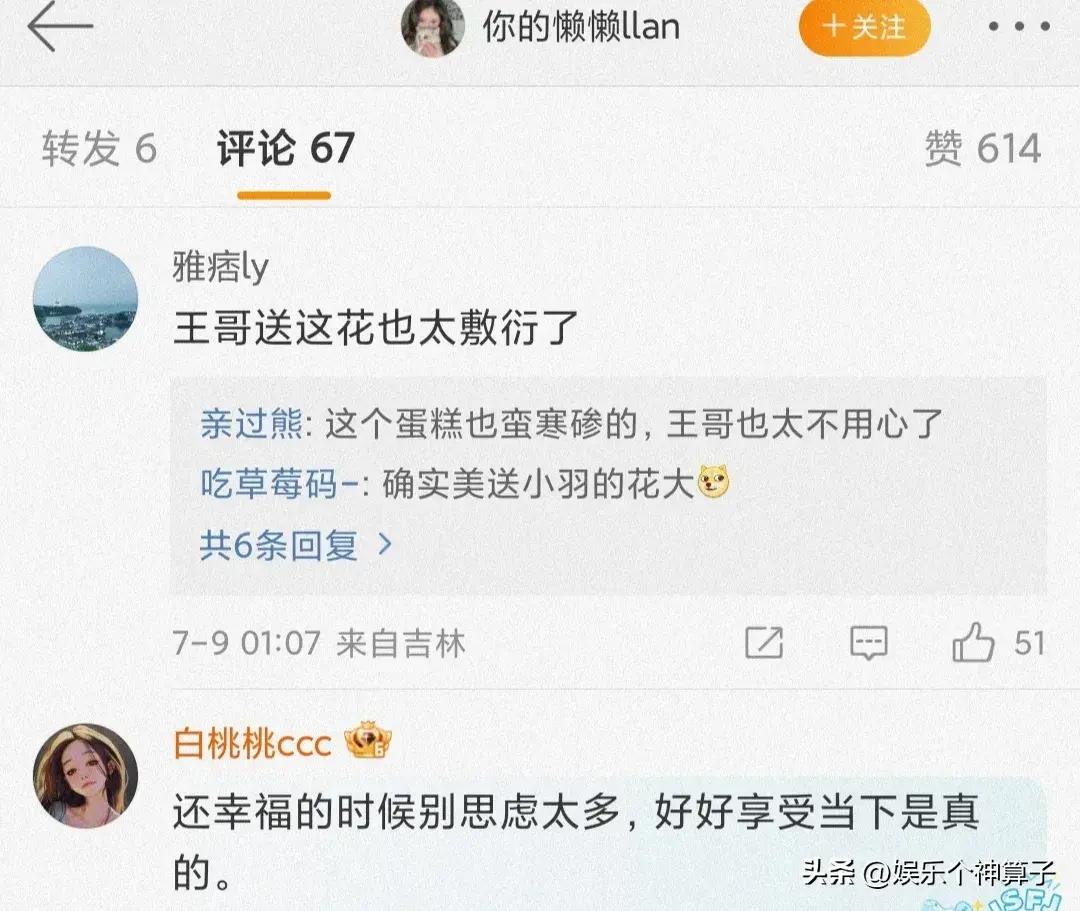
Task: Tap the crown badge next to 白桃桃ccc
Action: click(368, 740)
